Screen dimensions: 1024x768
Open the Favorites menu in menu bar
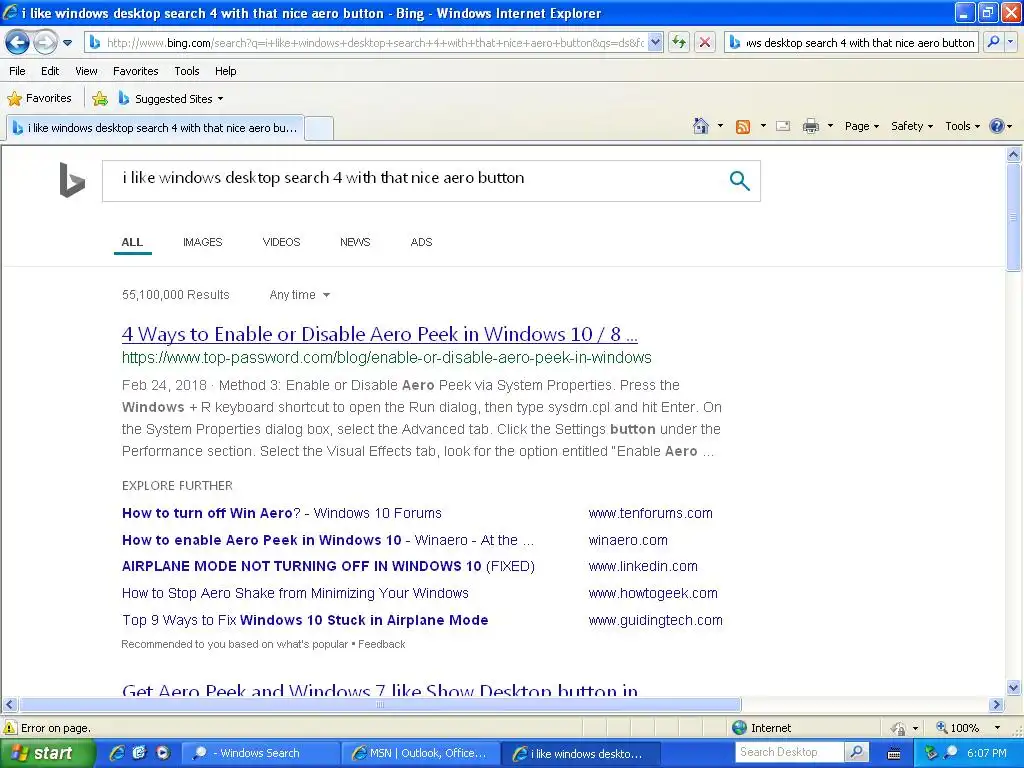click(x=135, y=71)
